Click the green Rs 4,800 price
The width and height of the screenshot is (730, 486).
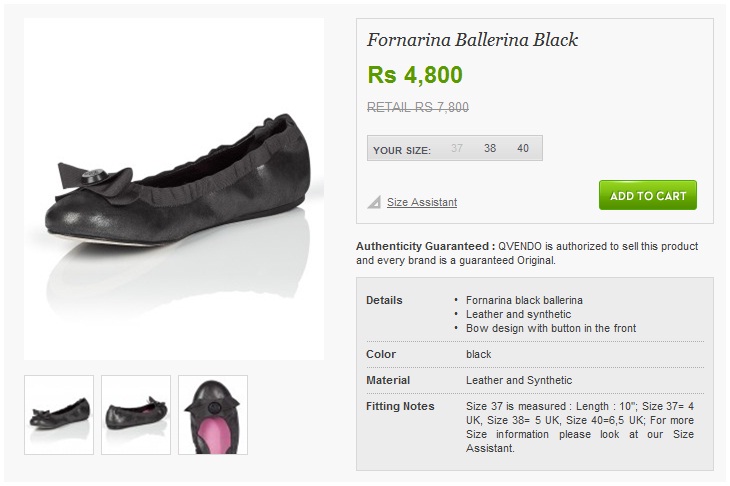tap(415, 75)
